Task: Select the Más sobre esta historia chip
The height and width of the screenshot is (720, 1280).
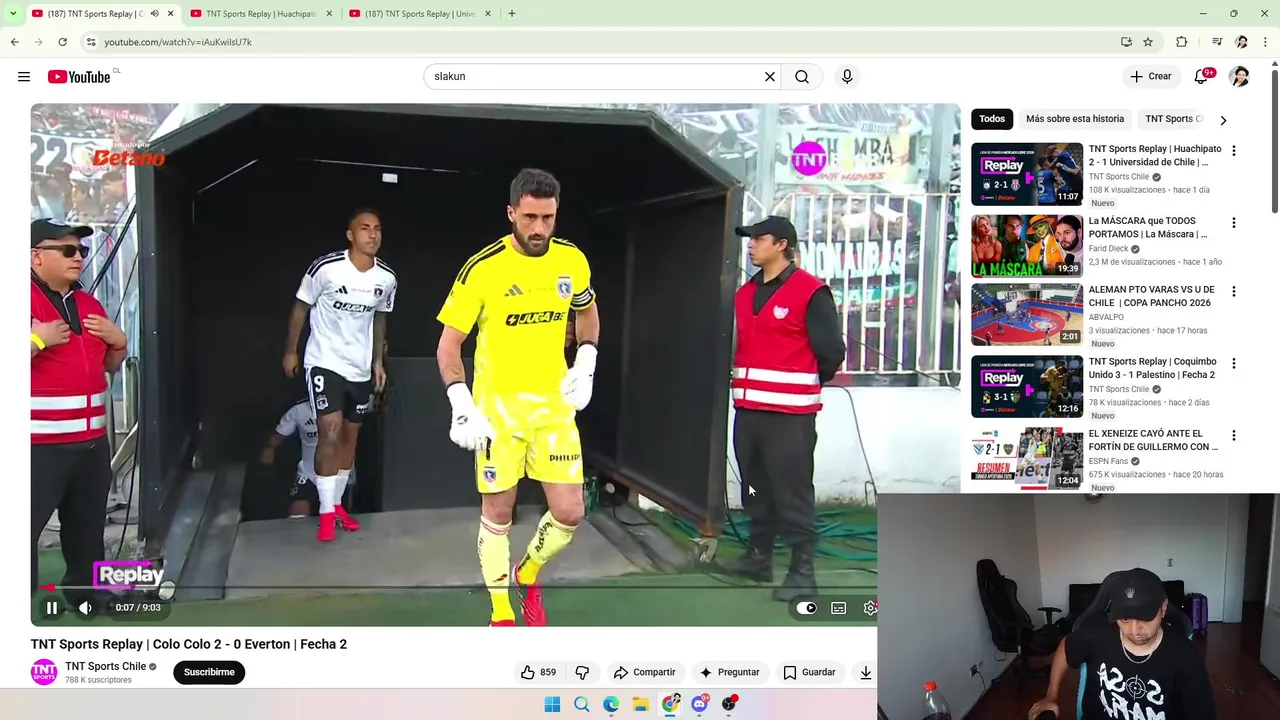Action: (x=1075, y=119)
